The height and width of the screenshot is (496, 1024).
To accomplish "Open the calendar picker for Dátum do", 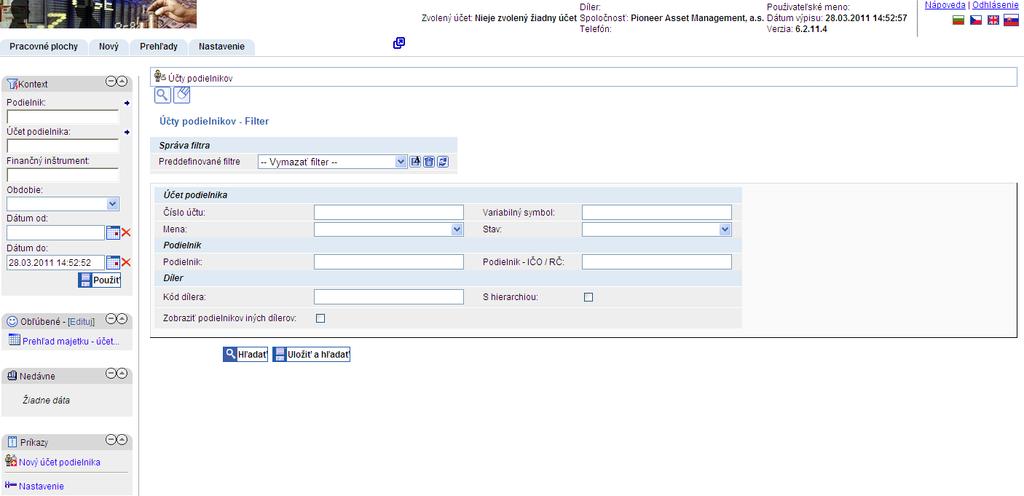I will [113, 262].
